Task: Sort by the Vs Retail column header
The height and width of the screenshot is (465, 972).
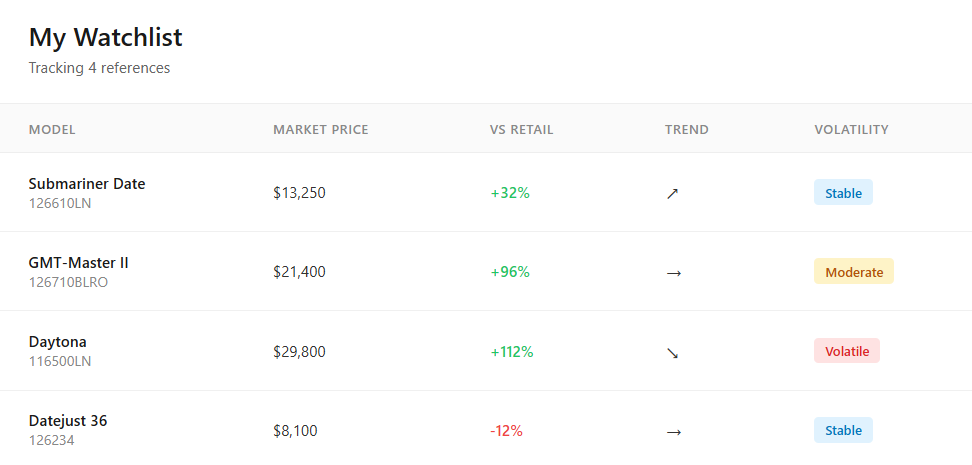Action: 521,129
